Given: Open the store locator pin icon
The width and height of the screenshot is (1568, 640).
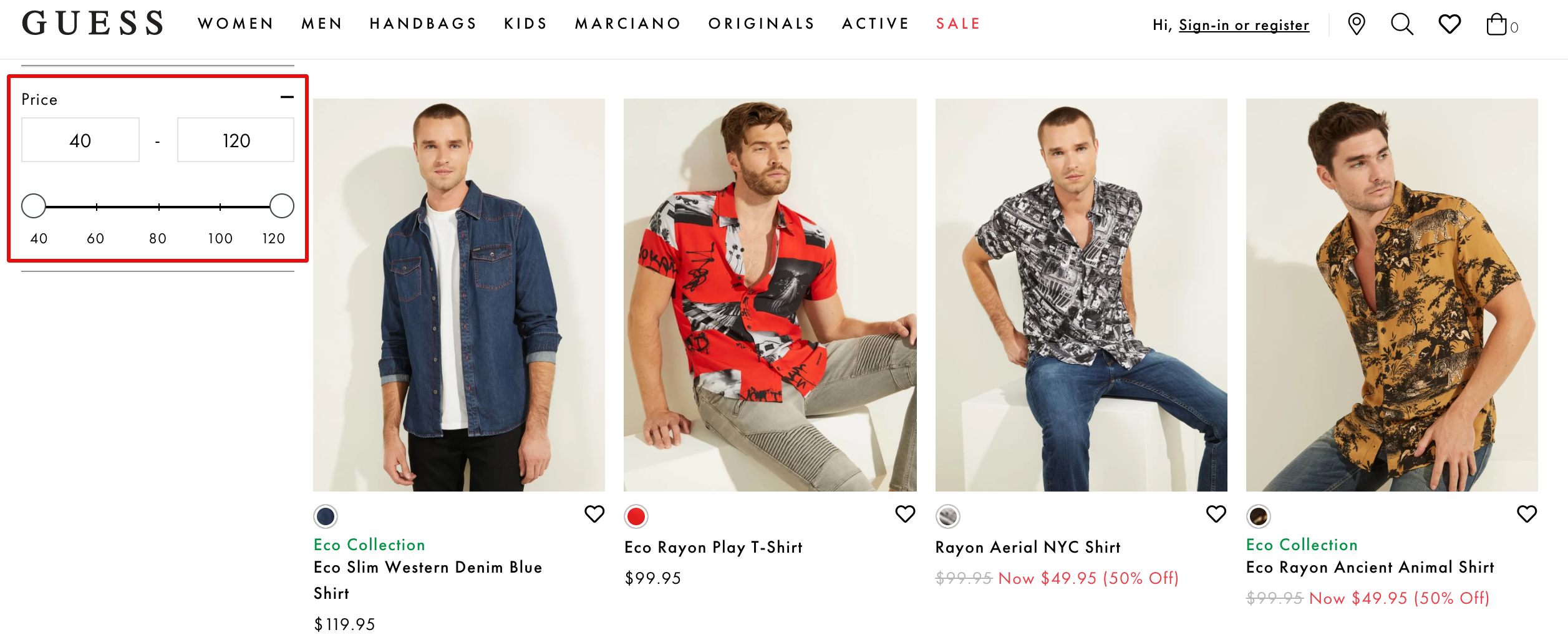Looking at the screenshot, I should tap(1356, 24).
